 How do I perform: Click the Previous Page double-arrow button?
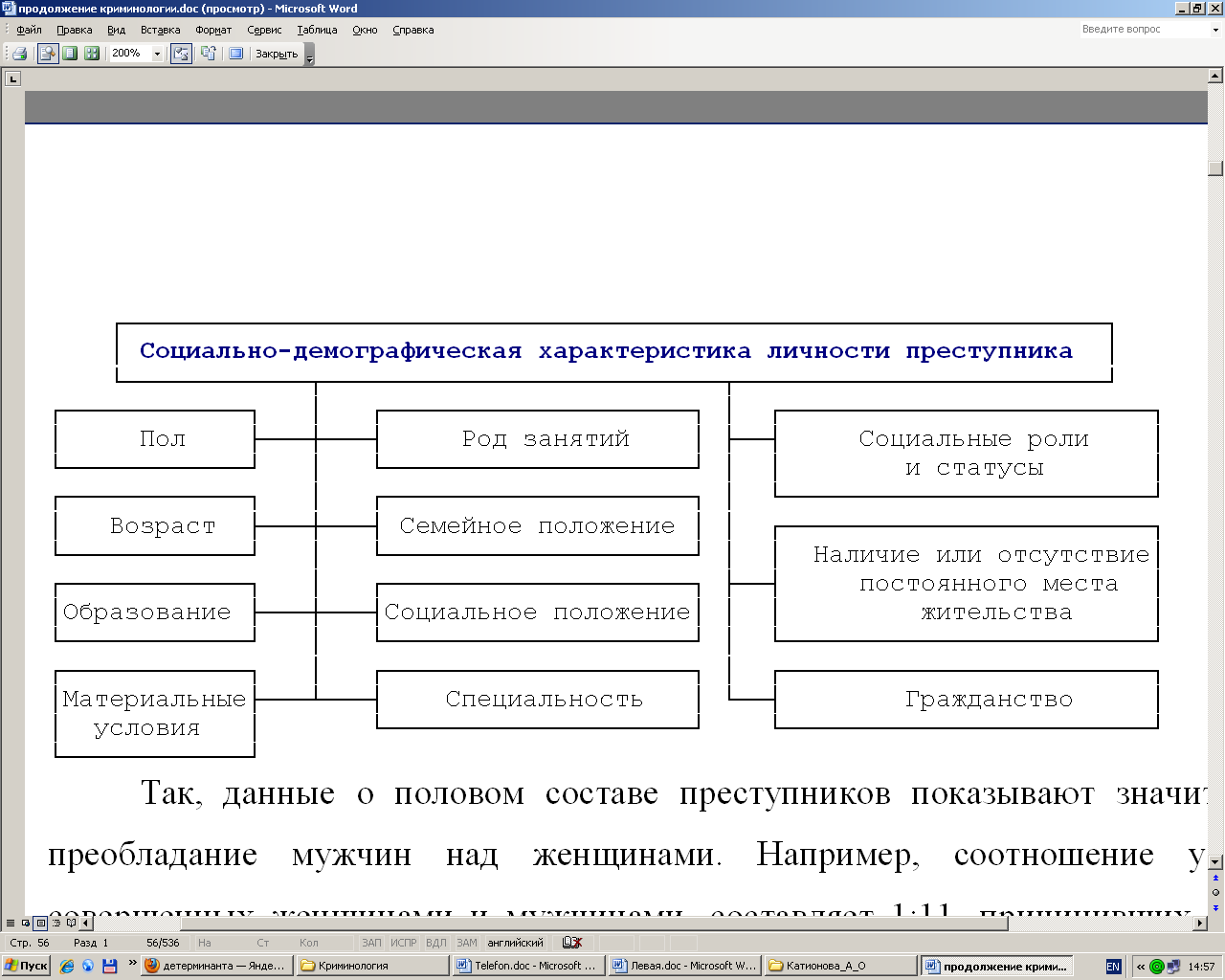[x=1215, y=878]
